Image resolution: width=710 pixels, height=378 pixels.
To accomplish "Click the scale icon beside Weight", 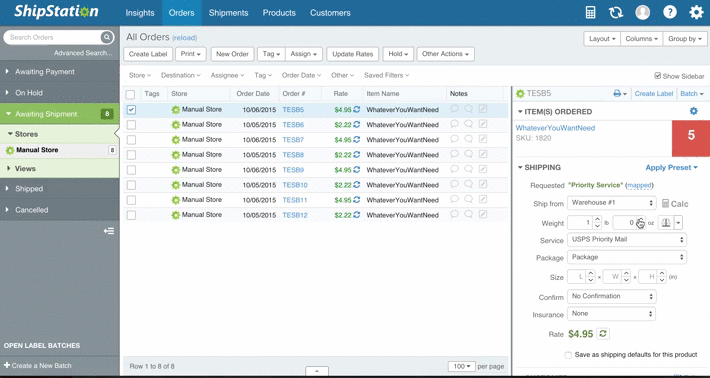I will click(x=666, y=222).
